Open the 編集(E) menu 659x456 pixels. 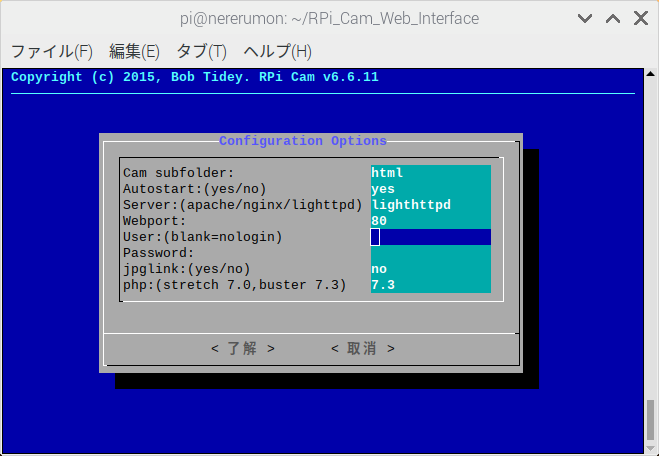pos(134,51)
